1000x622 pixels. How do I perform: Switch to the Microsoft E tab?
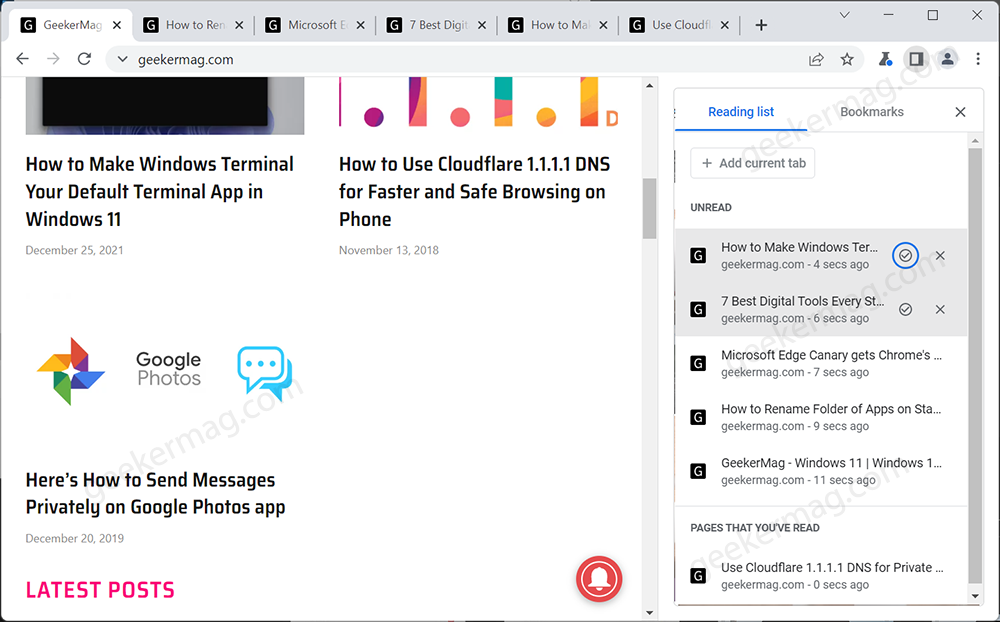pos(317,25)
